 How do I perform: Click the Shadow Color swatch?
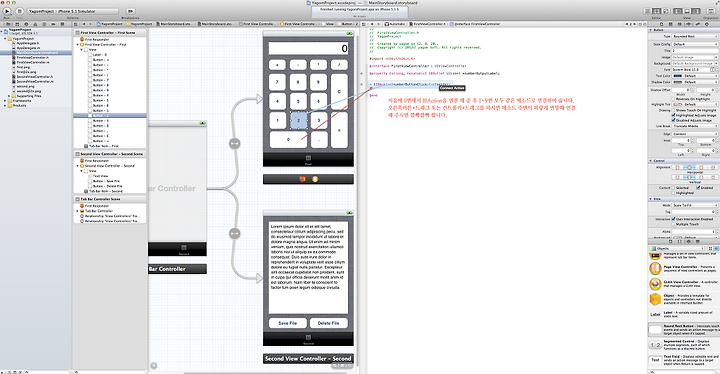(x=677, y=82)
